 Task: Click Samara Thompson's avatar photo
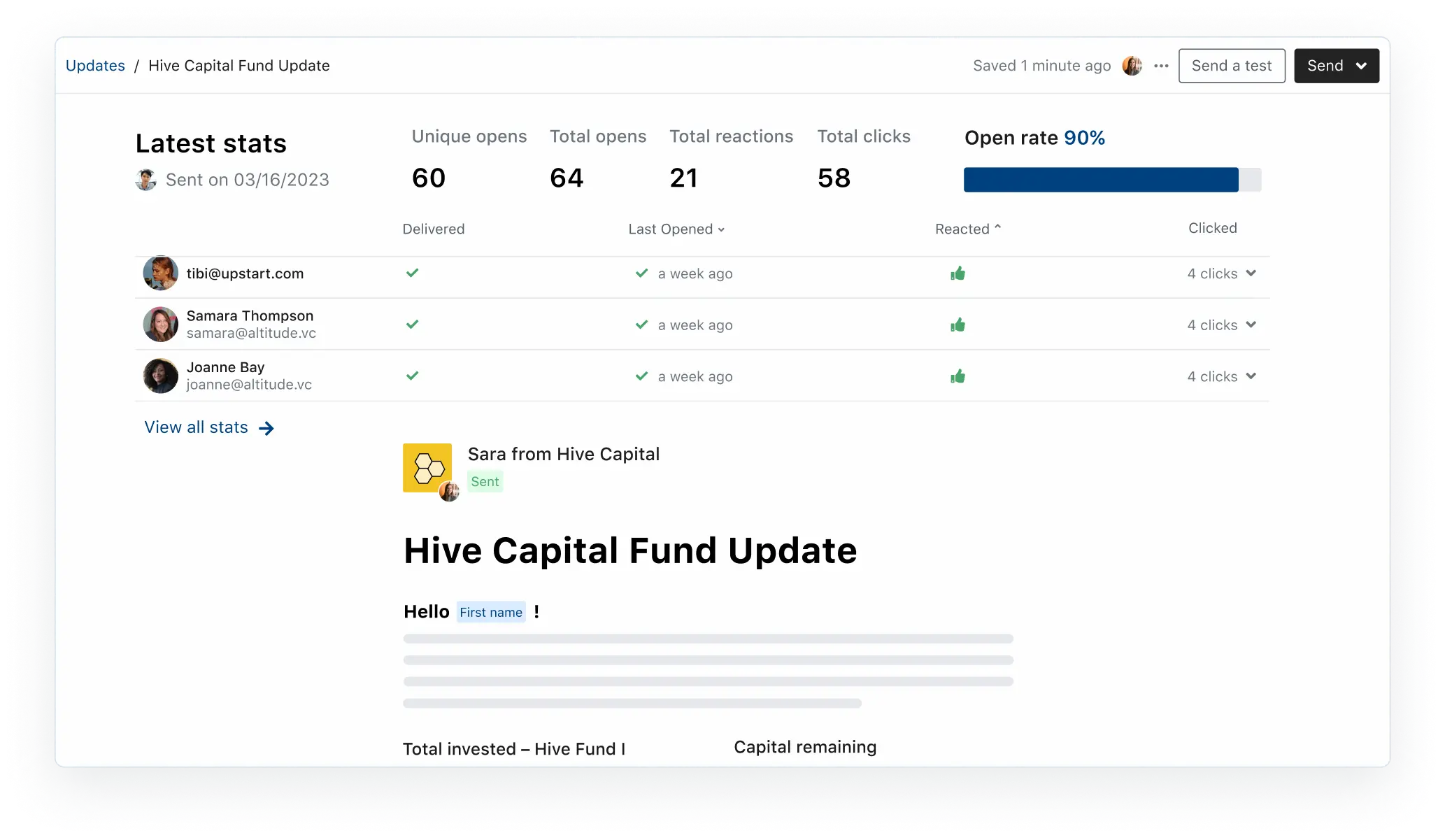(x=160, y=324)
